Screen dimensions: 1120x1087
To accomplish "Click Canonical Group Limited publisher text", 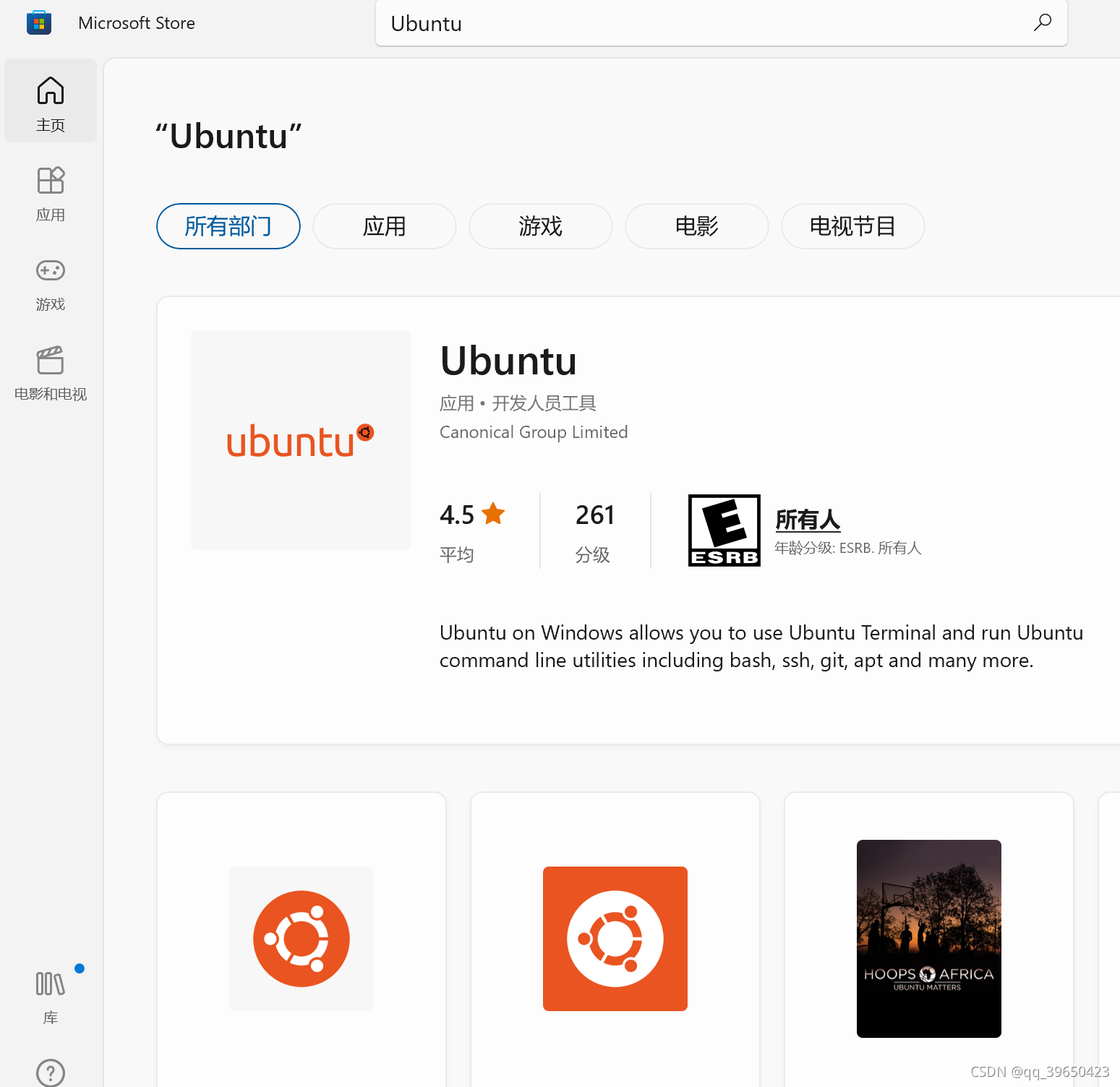I will [534, 432].
